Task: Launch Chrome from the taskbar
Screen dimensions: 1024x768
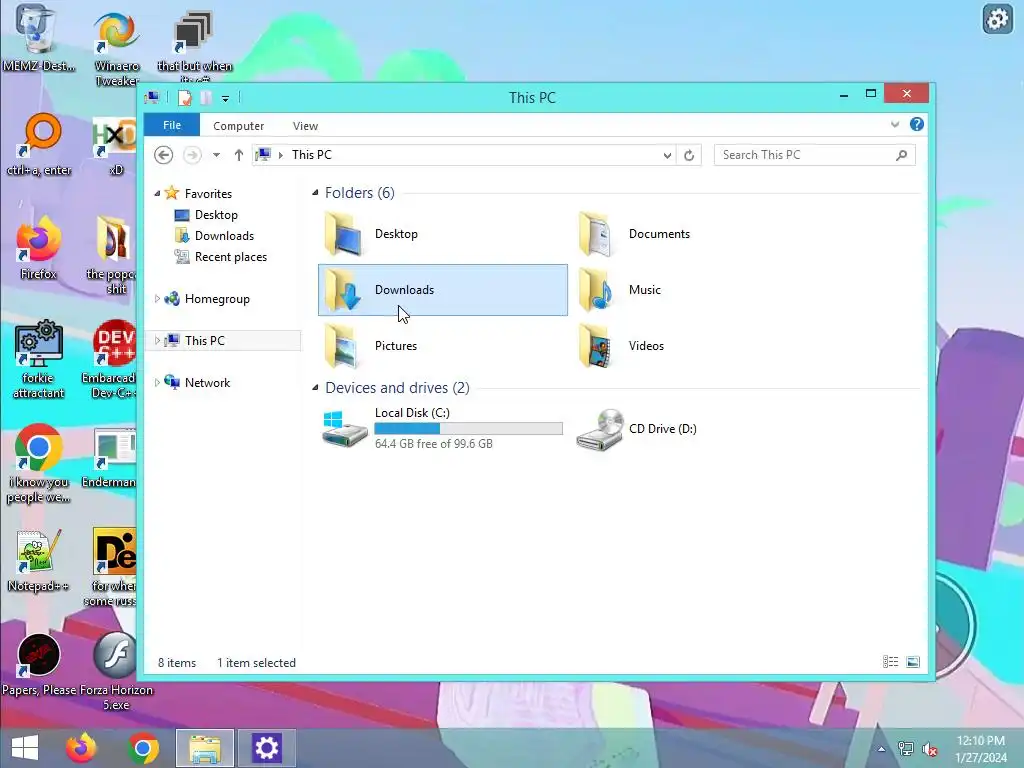Action: click(x=143, y=748)
